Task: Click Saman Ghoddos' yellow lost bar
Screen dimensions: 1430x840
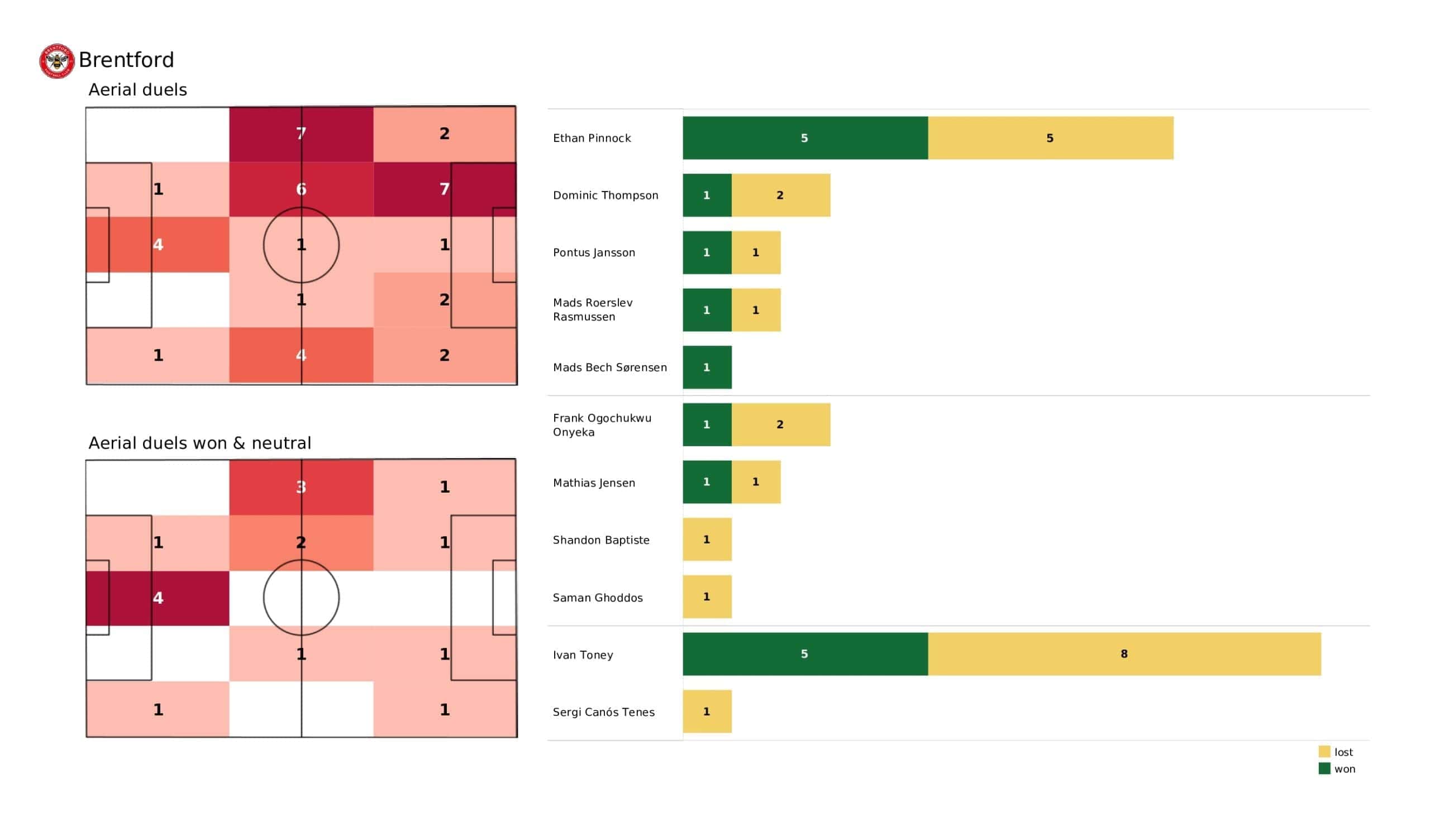Action: click(707, 596)
